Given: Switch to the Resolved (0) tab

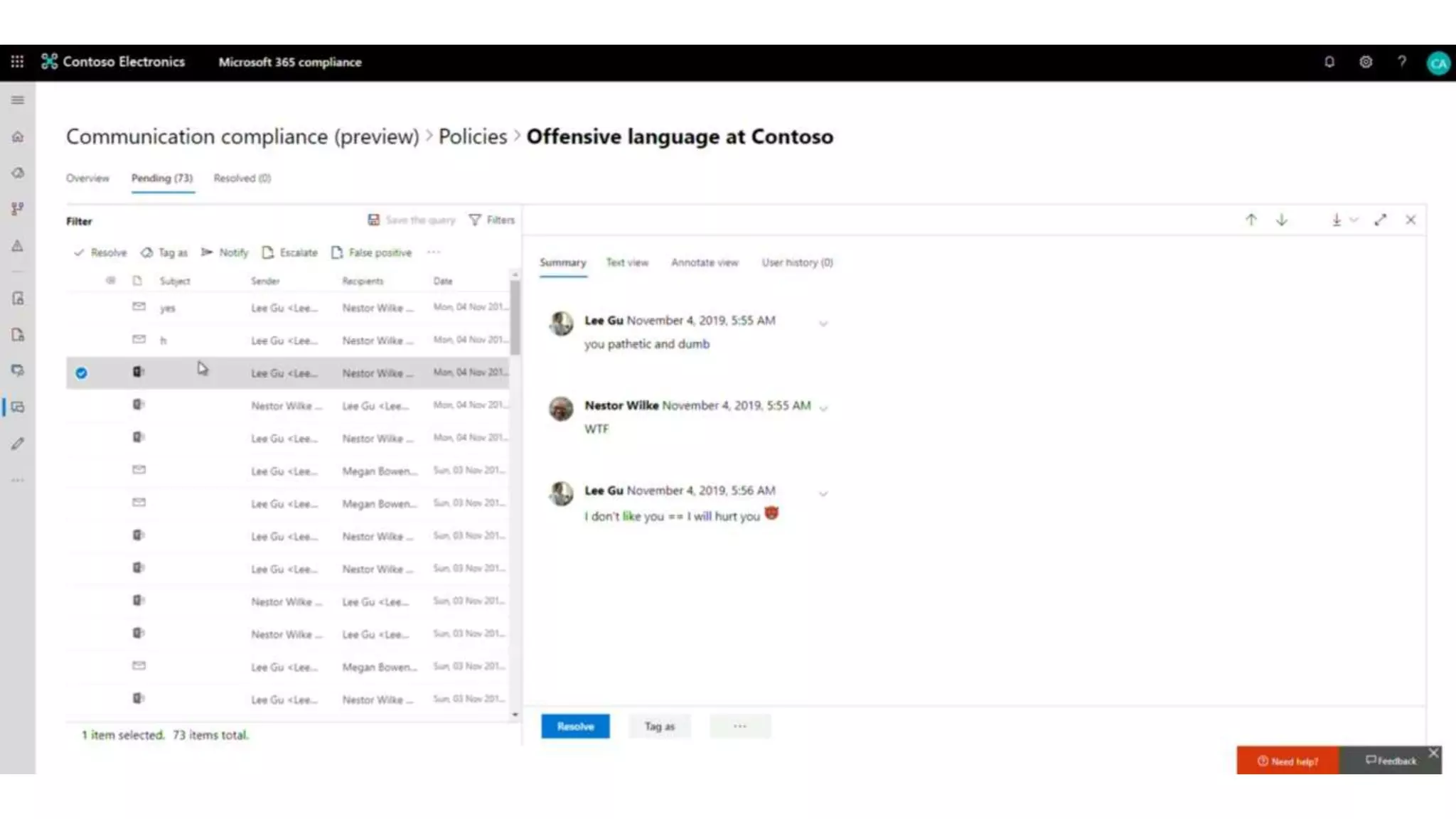Looking at the screenshot, I should tap(242, 178).
